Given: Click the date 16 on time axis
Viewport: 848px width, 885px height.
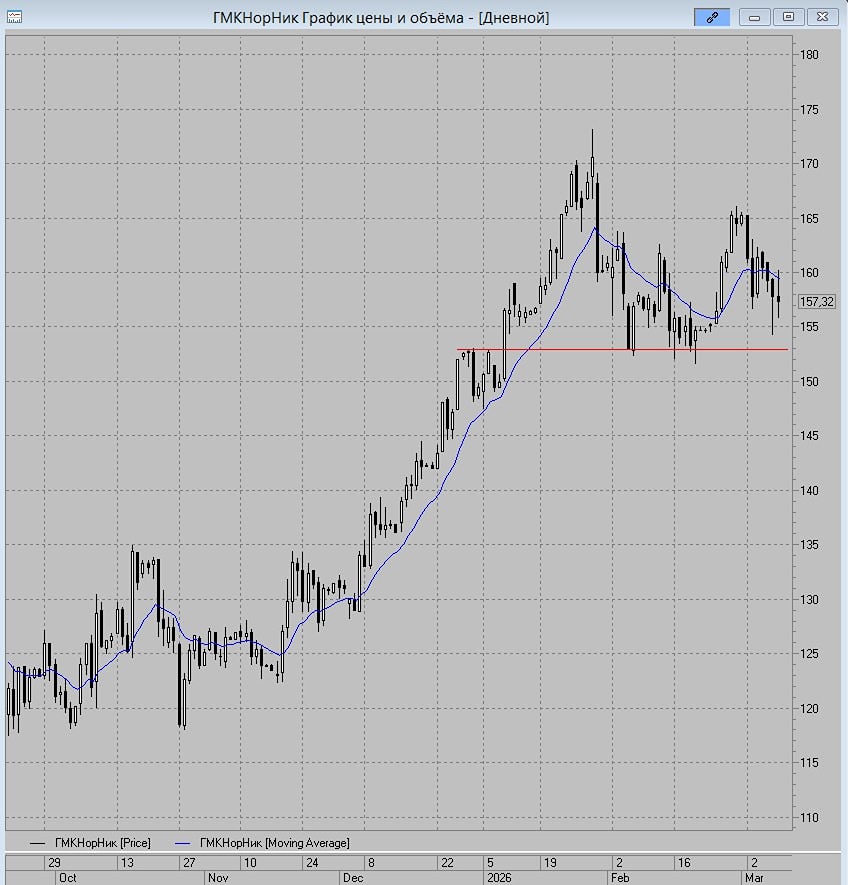Looking at the screenshot, I should (x=684, y=862).
